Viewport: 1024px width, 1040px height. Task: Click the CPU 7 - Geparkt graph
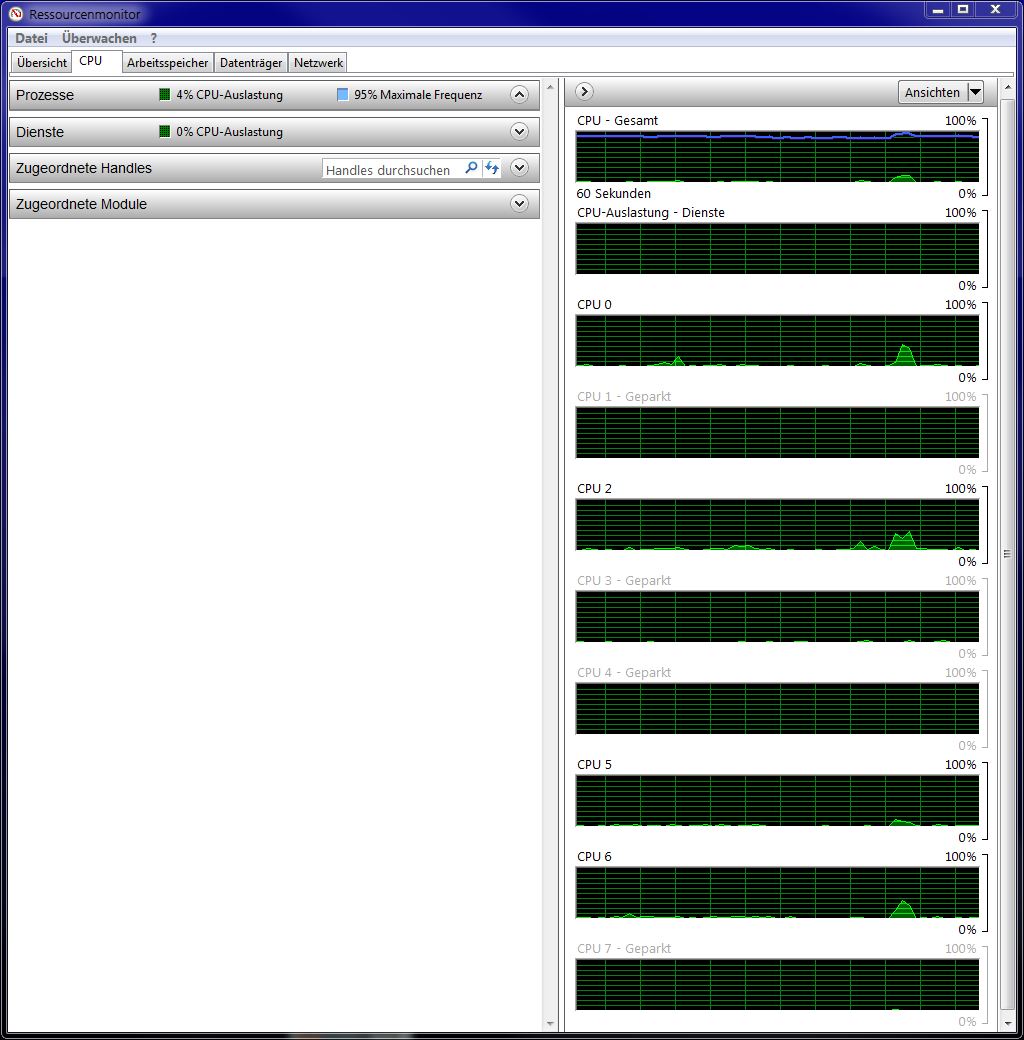(777, 984)
